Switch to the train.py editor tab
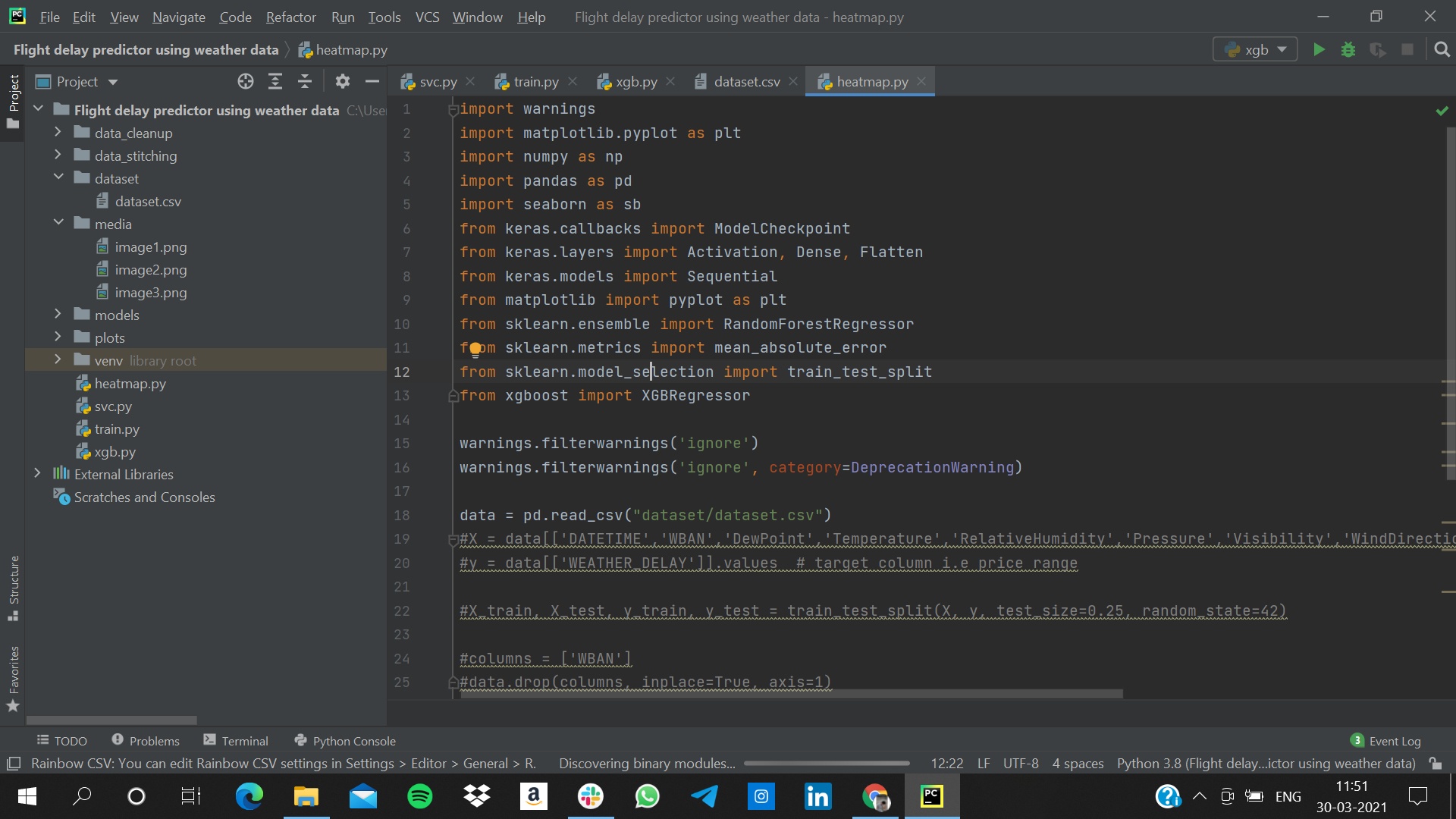The image size is (1456, 819). 535,82
